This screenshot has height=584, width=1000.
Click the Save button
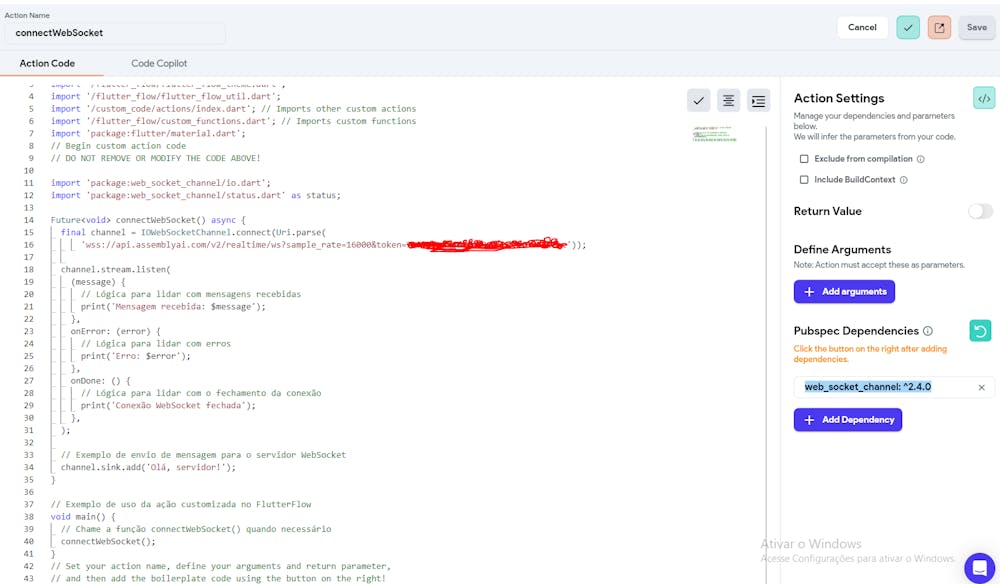click(977, 27)
